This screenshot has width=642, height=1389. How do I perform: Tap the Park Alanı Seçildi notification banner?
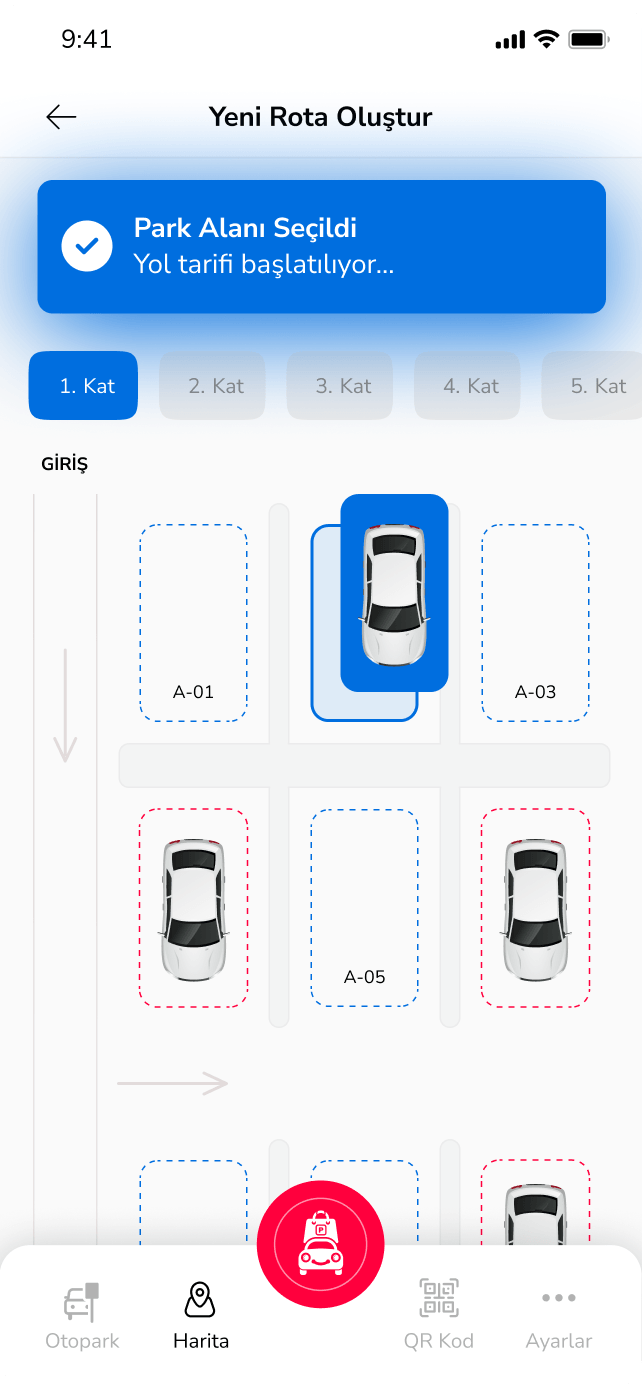[x=322, y=247]
